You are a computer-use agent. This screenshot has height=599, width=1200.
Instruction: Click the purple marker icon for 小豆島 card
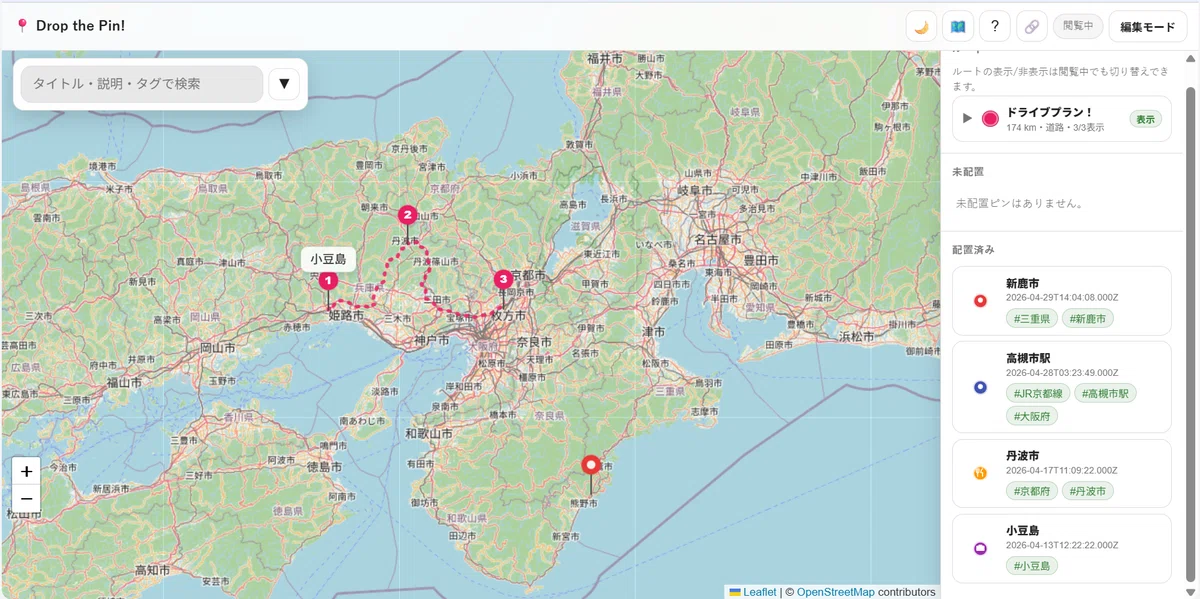coord(980,548)
